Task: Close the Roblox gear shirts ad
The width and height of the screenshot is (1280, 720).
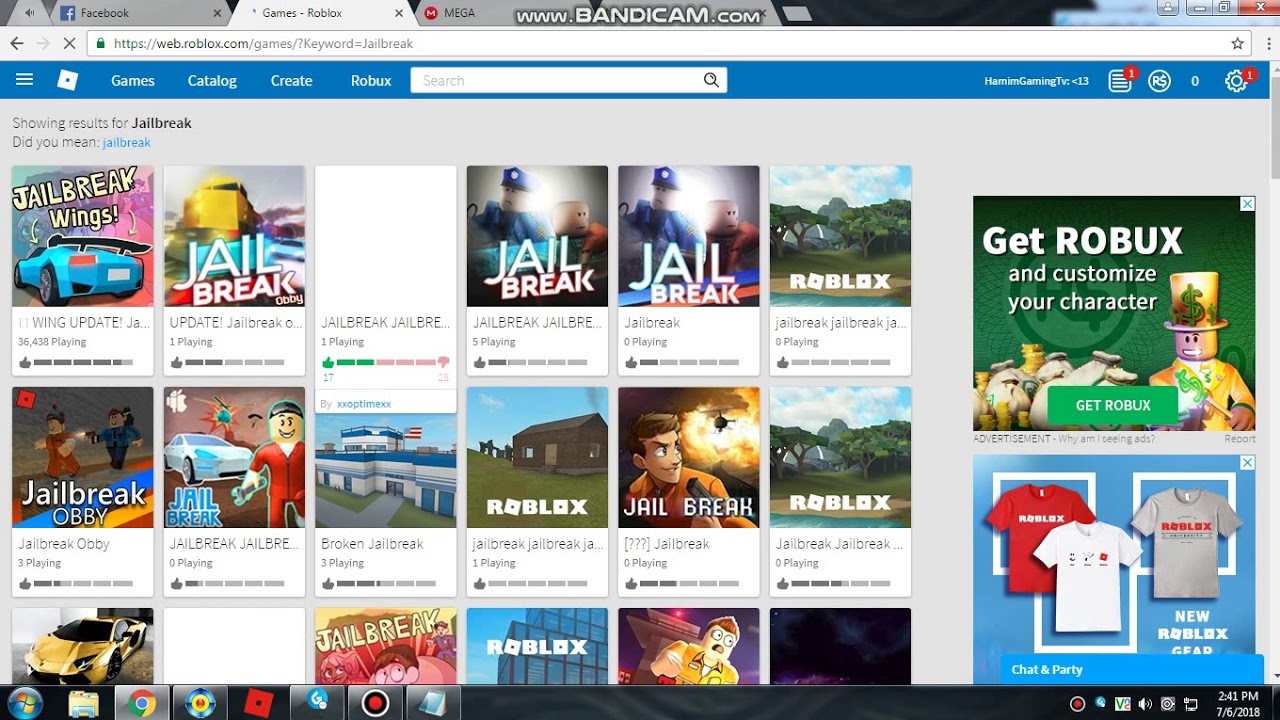Action: coord(1247,463)
